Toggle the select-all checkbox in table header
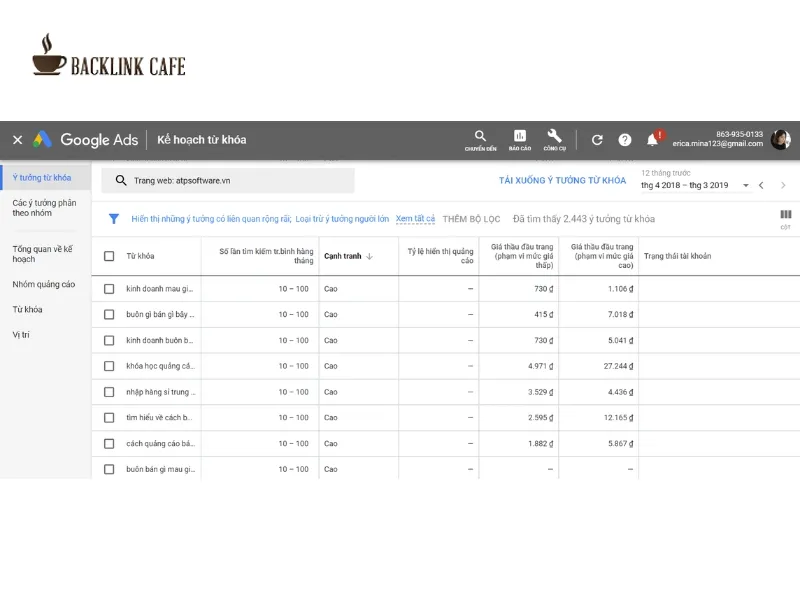This screenshot has width=800, height=600. (x=109, y=256)
